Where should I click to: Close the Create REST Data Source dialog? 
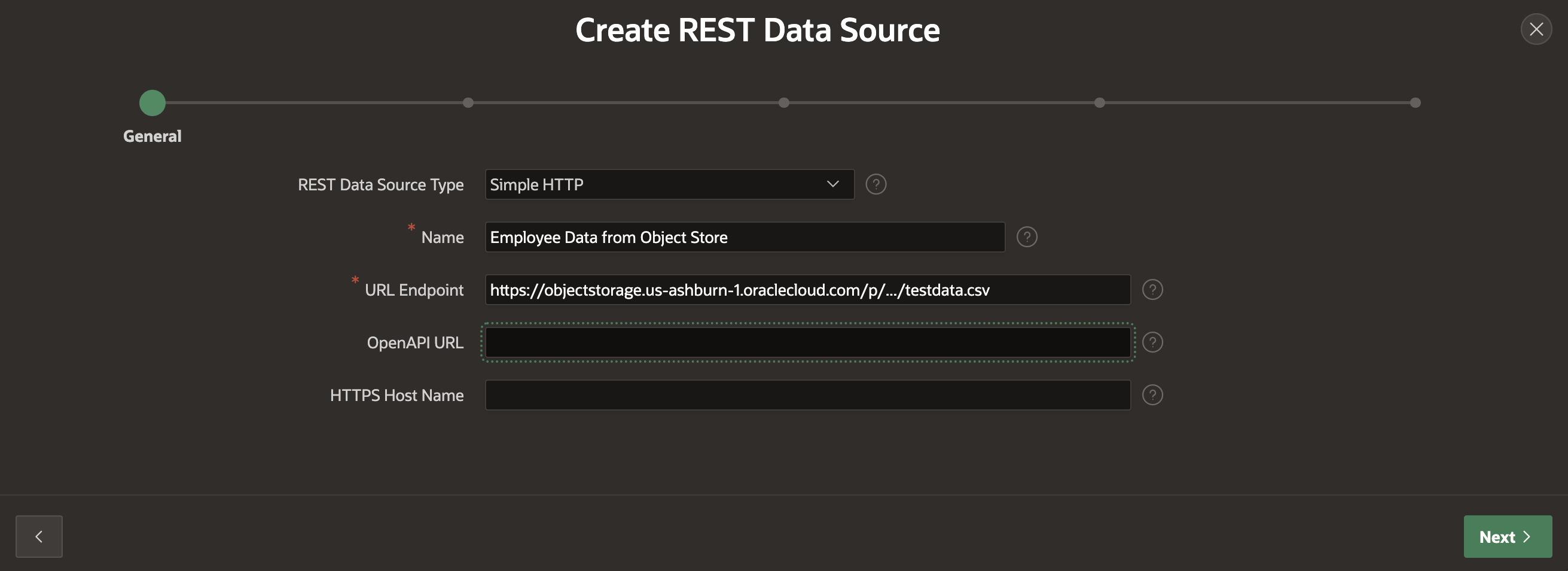pyautogui.click(x=1536, y=29)
